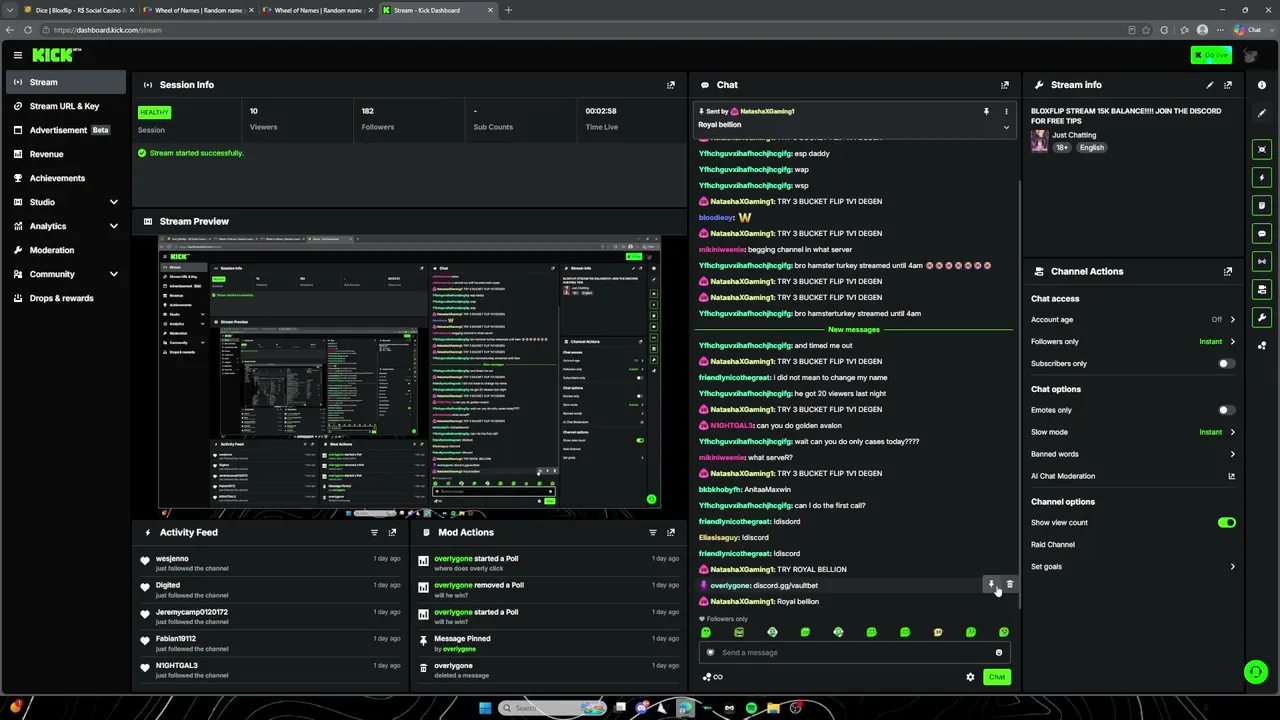Open the Followers only Instant setting

click(x=1217, y=342)
